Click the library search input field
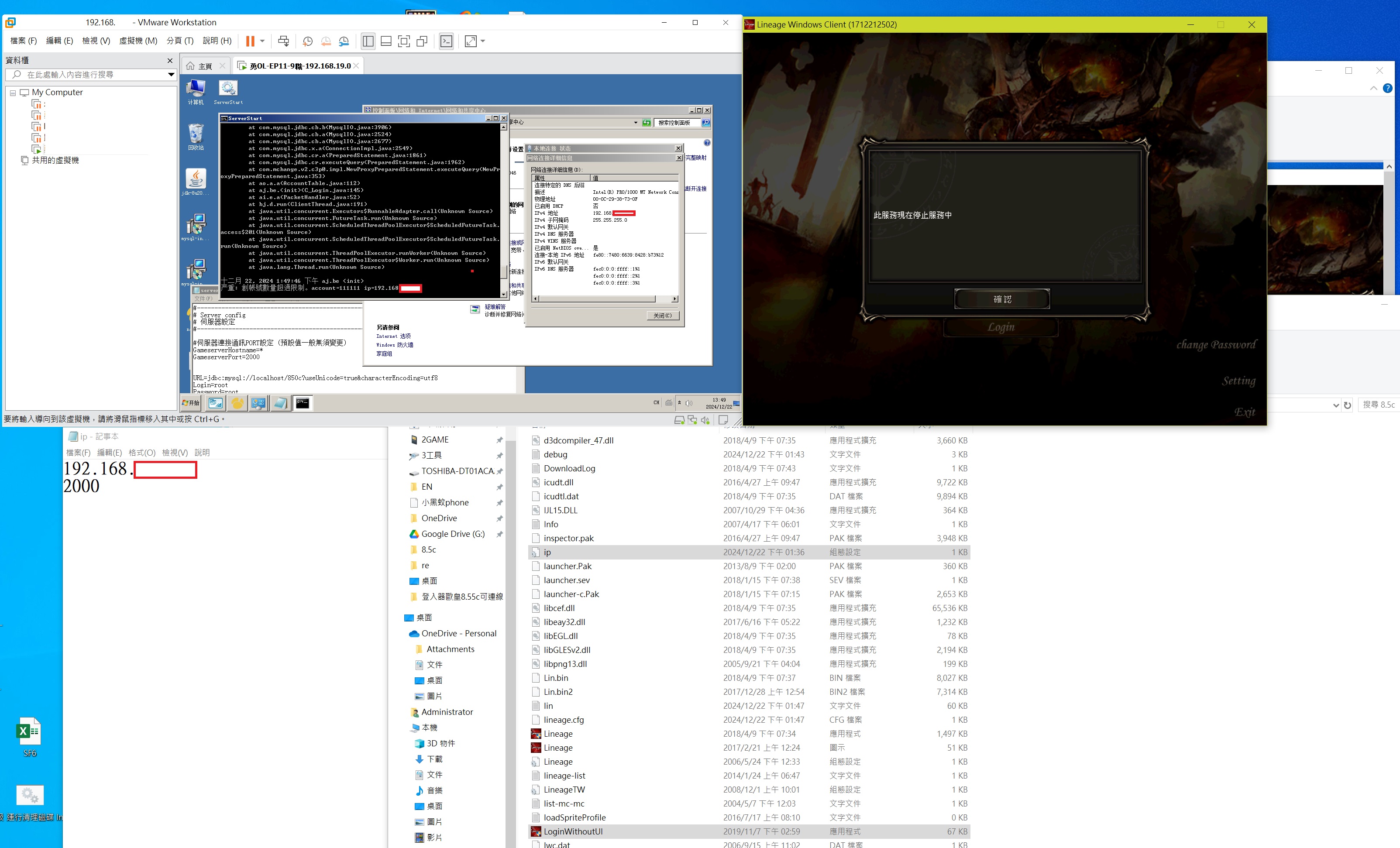1400x848 pixels. pyautogui.click(x=91, y=74)
